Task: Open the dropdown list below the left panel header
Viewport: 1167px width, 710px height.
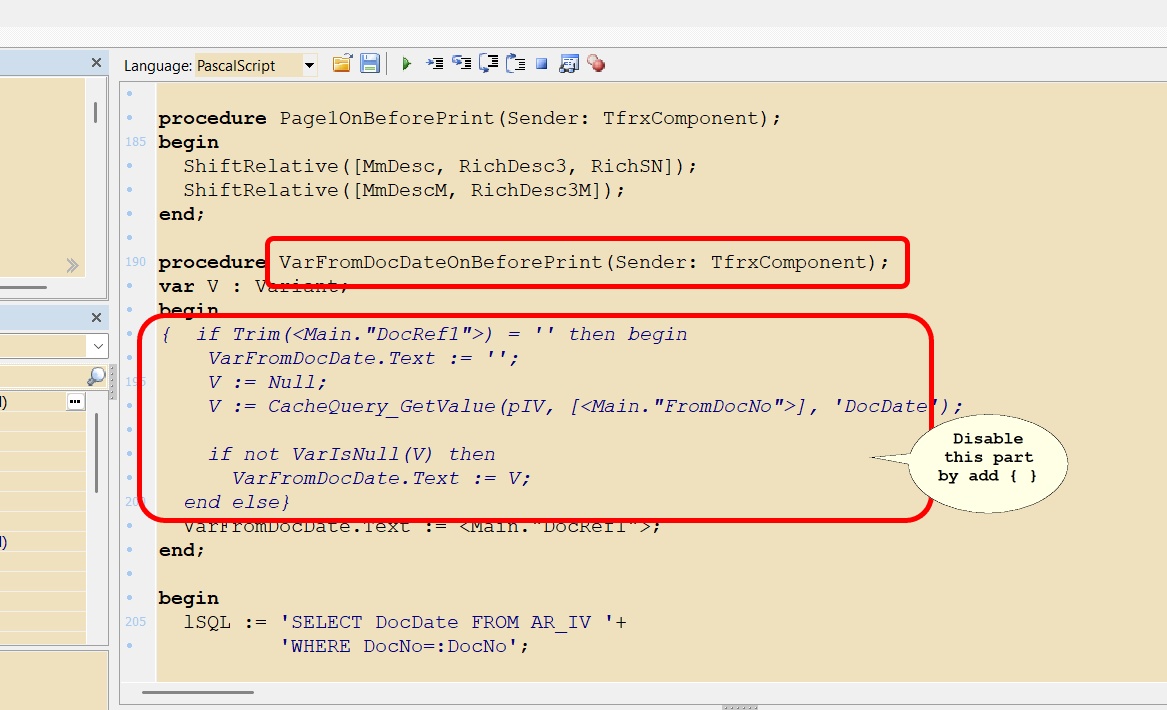Action: click(96, 346)
